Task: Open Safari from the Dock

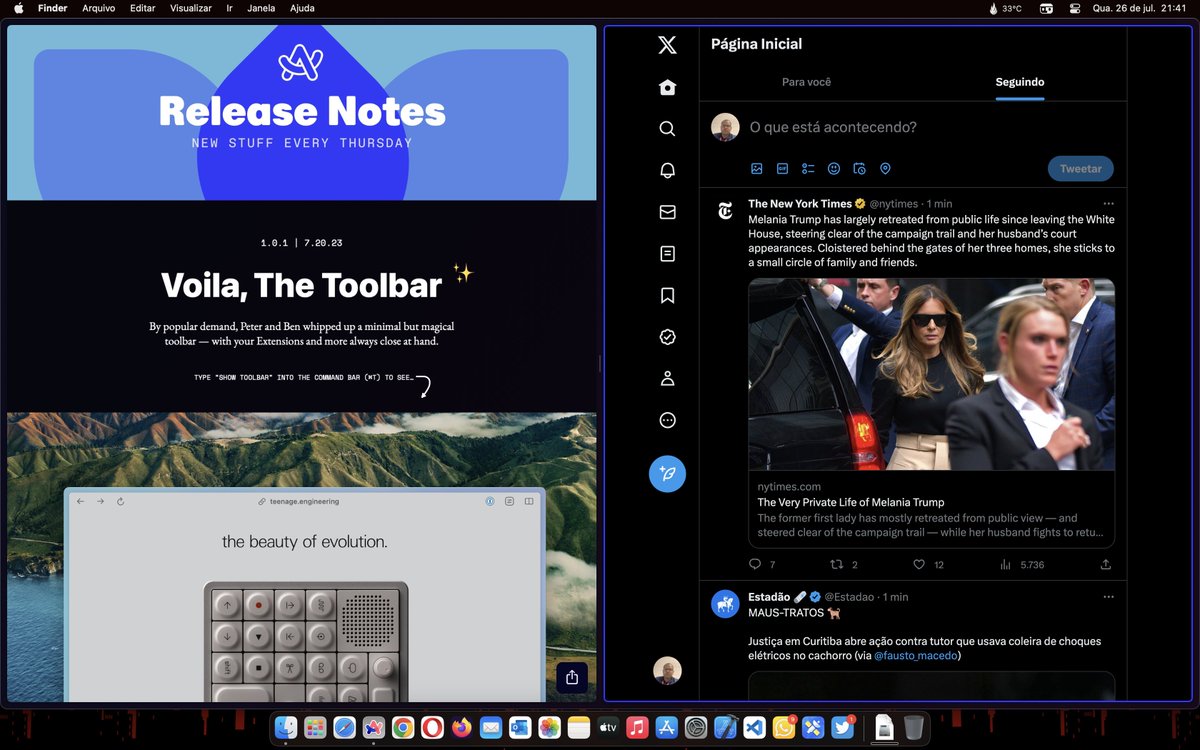Action: click(x=344, y=728)
